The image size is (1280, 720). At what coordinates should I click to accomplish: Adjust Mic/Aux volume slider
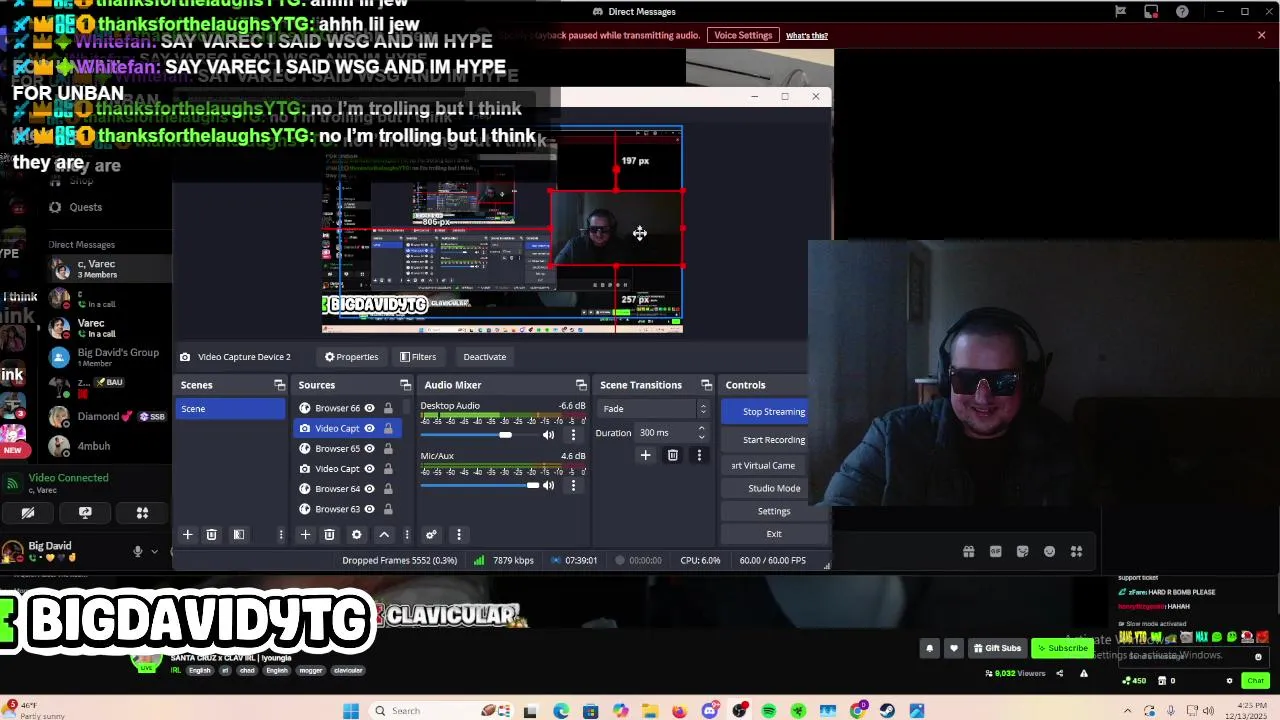[532, 486]
